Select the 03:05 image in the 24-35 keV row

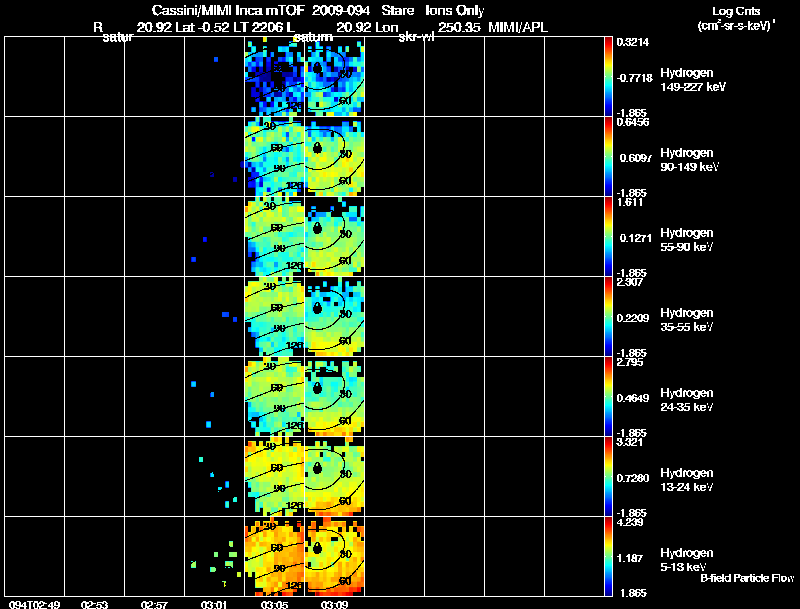click(274, 397)
